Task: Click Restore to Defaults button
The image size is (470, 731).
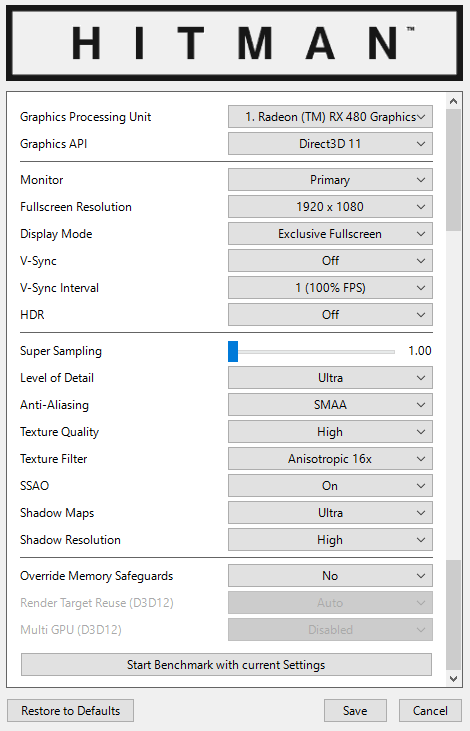Action: tap(70, 710)
